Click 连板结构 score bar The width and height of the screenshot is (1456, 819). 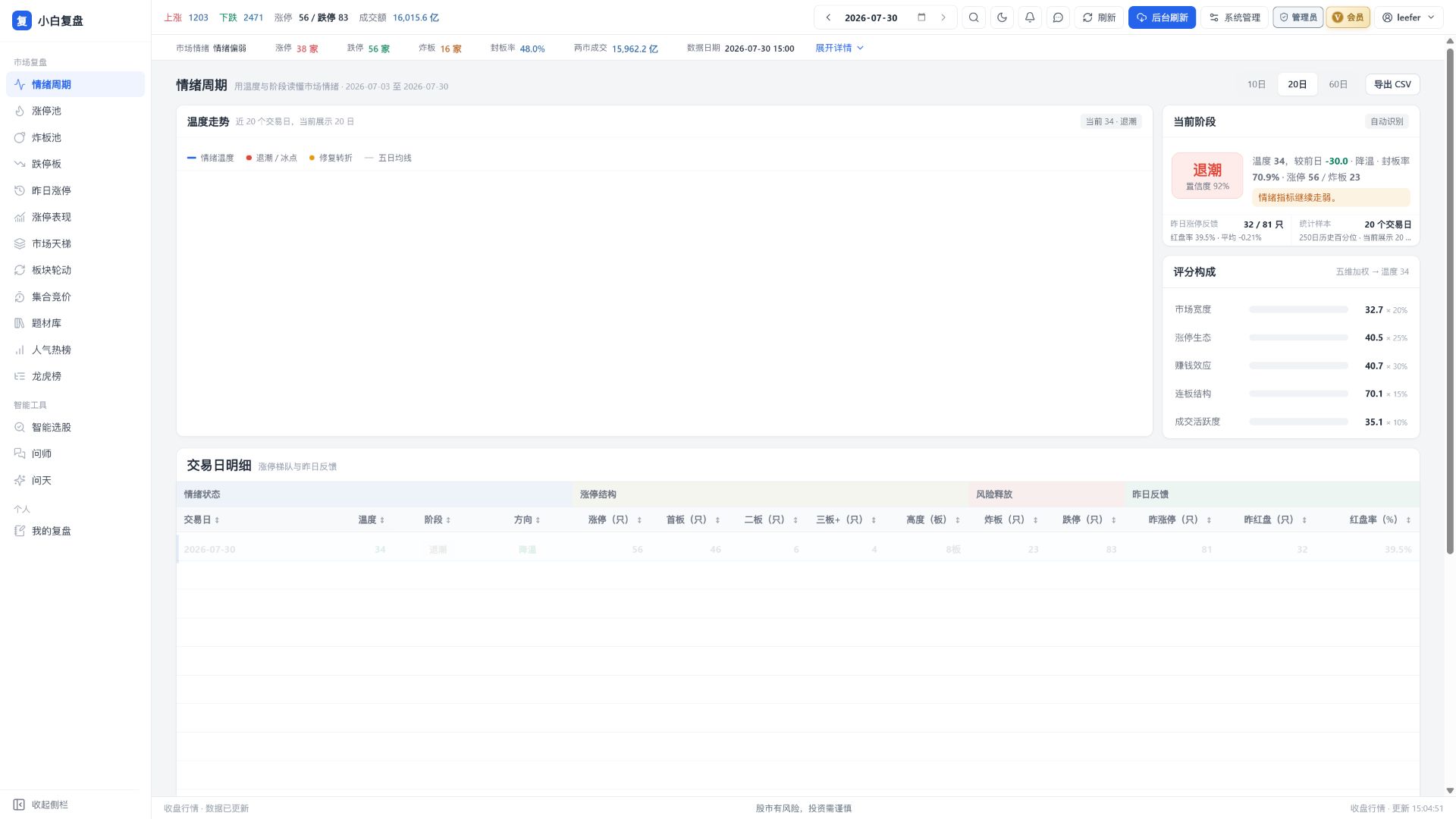click(x=1298, y=394)
